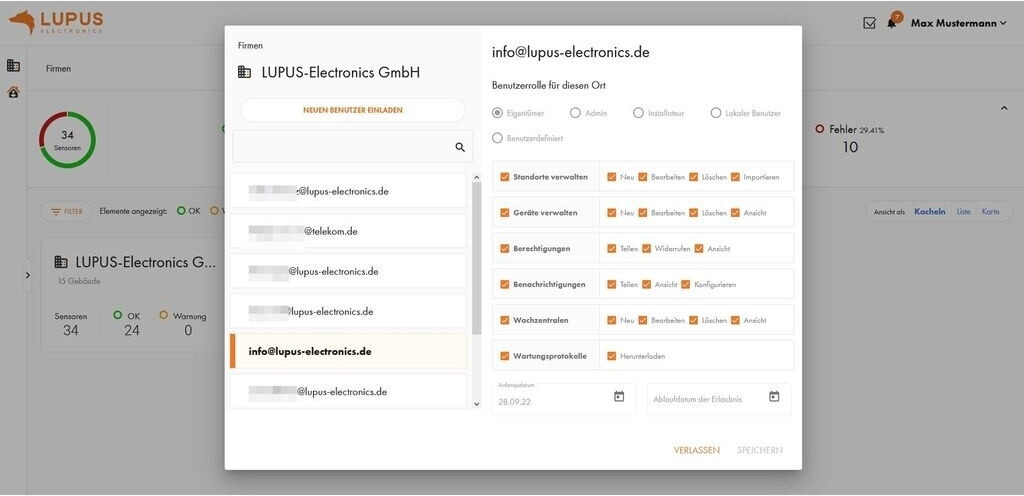Select the Admin user role
Viewport: 1024px width, 496px height.
[575, 113]
